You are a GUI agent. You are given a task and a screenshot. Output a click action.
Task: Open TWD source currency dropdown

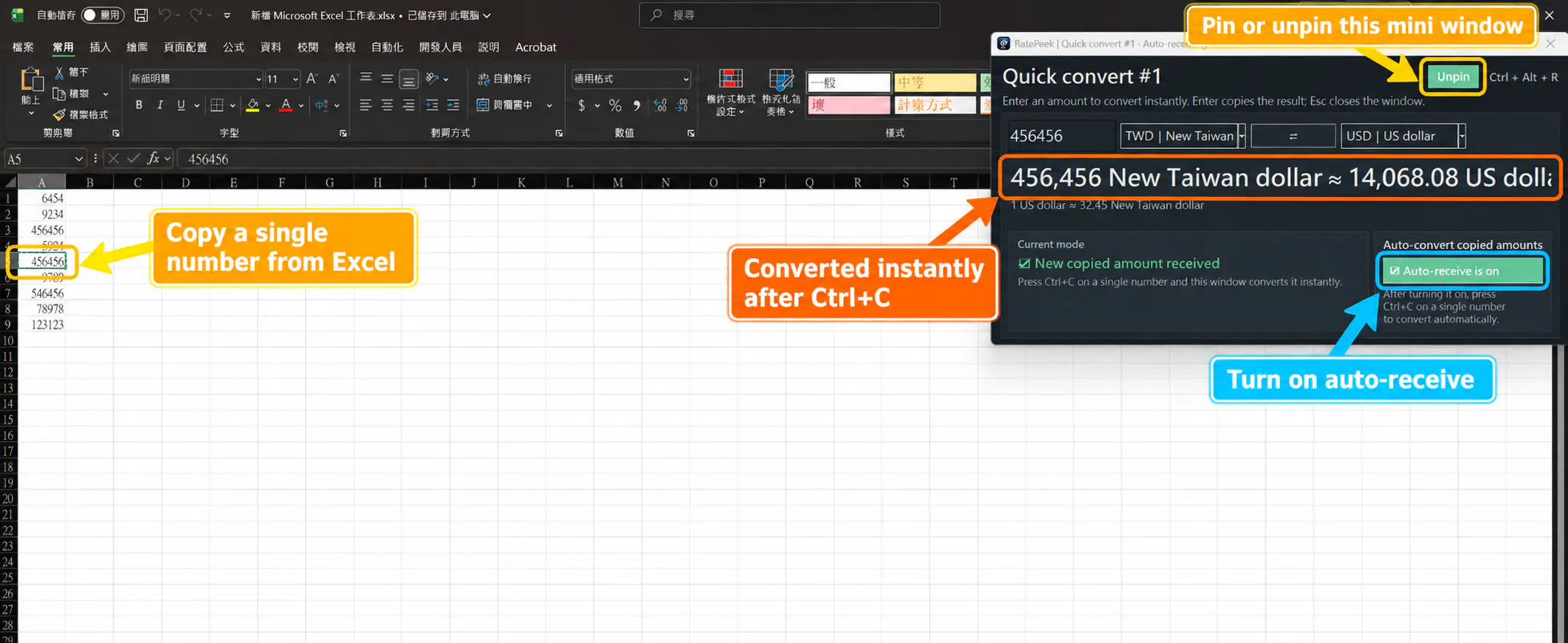click(1241, 136)
